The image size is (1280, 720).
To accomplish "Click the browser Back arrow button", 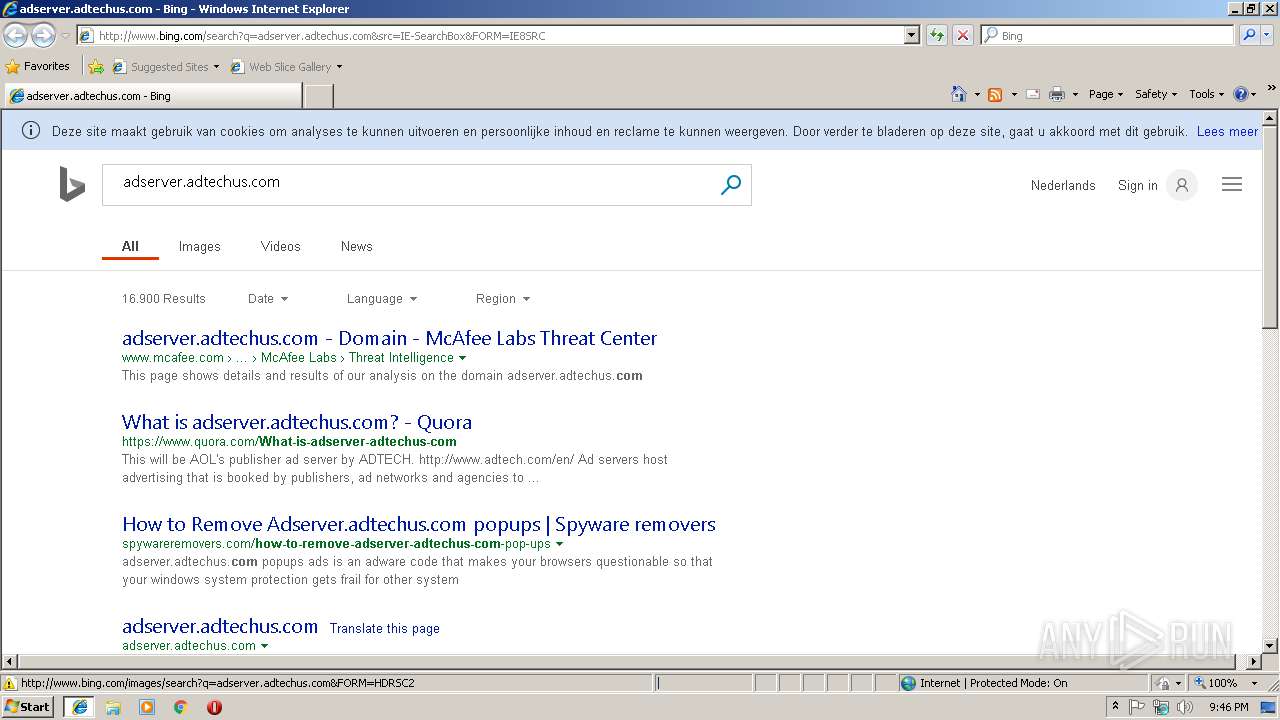I will point(16,36).
